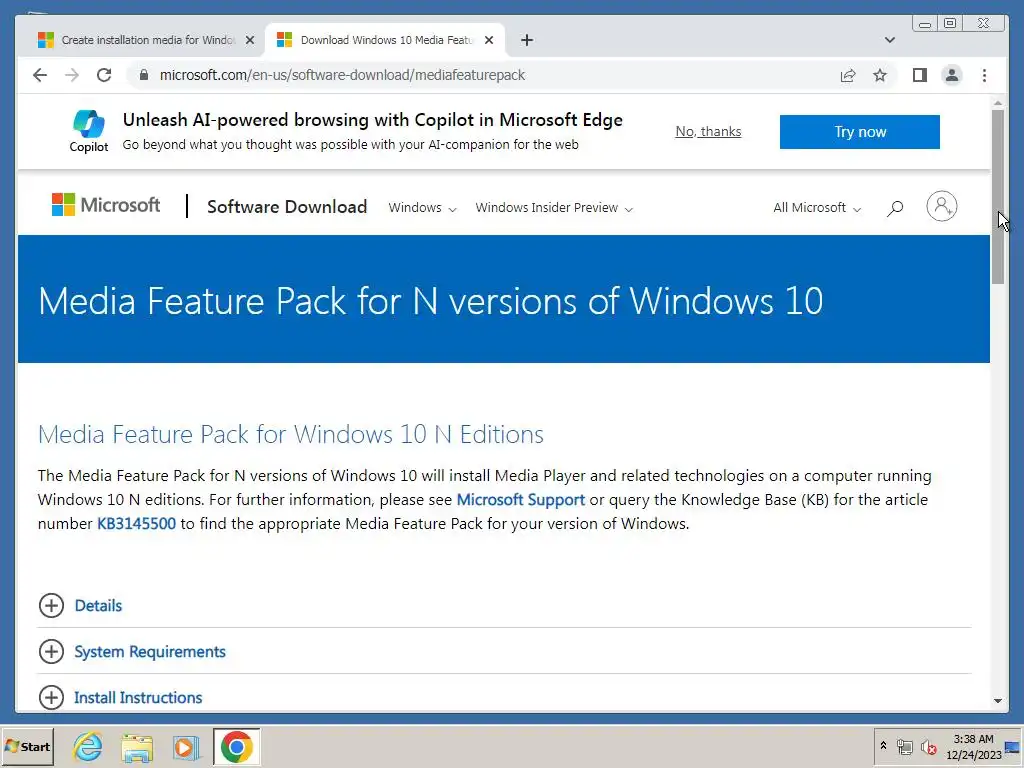This screenshot has width=1024, height=768.
Task: Click the Try now button
Action: pos(859,132)
